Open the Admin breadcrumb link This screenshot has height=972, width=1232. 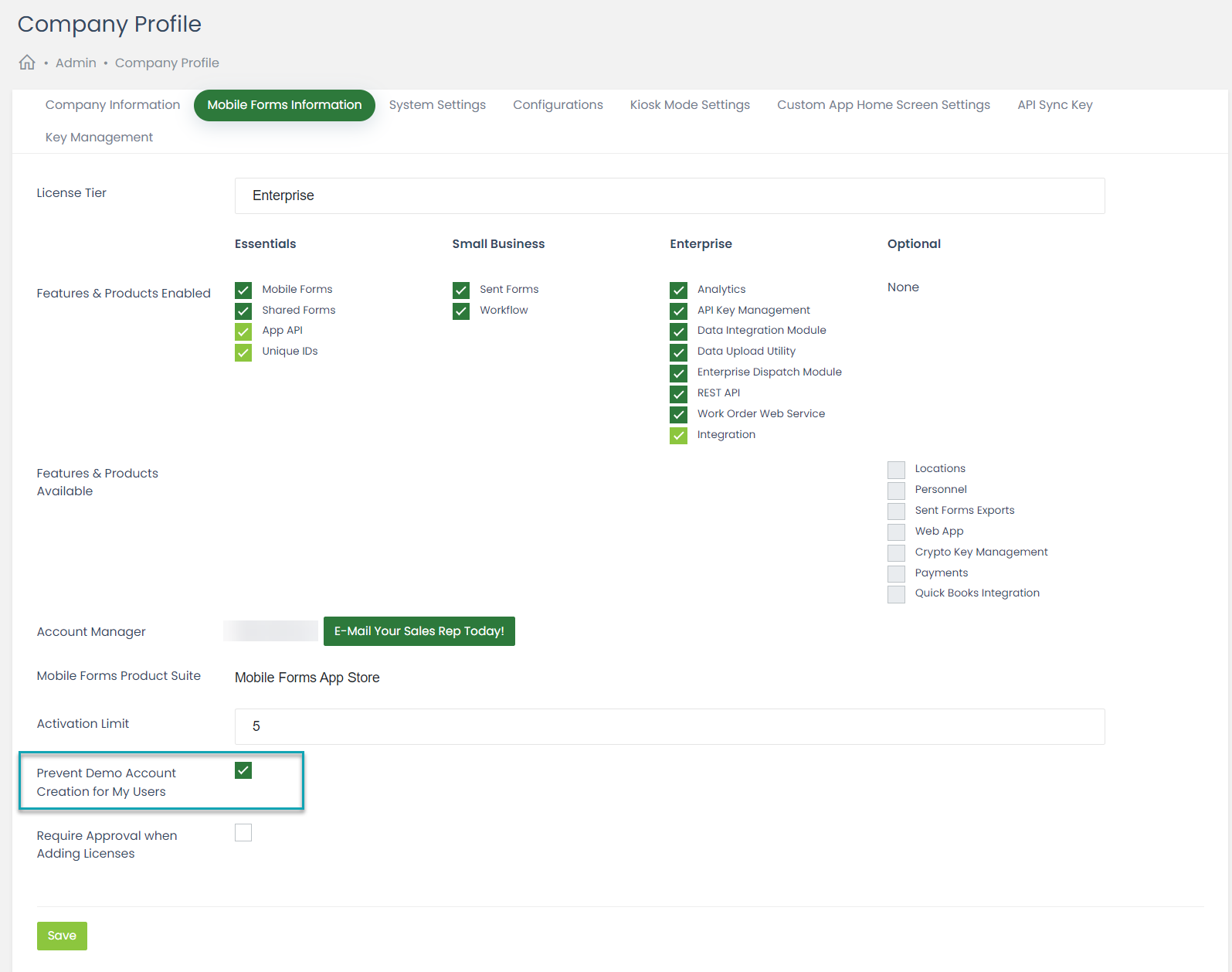pos(76,63)
